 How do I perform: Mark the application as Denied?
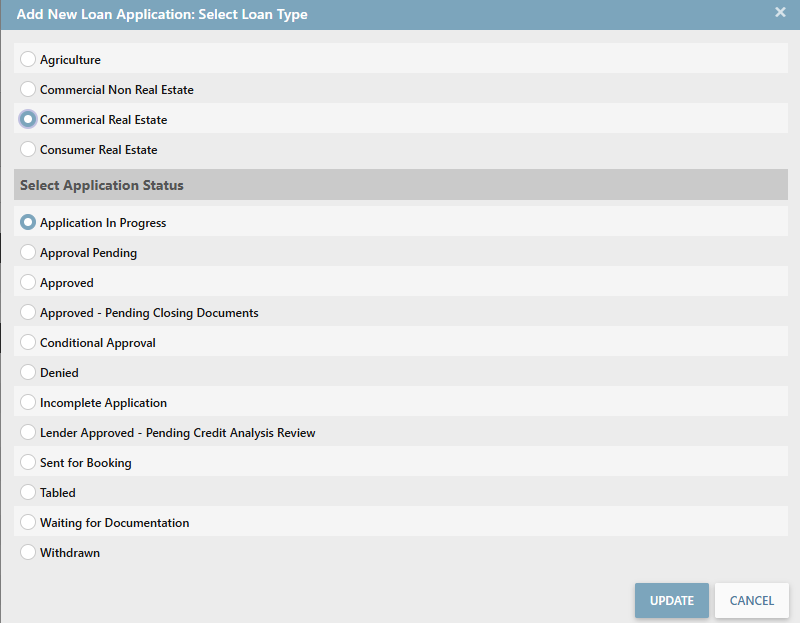28,373
